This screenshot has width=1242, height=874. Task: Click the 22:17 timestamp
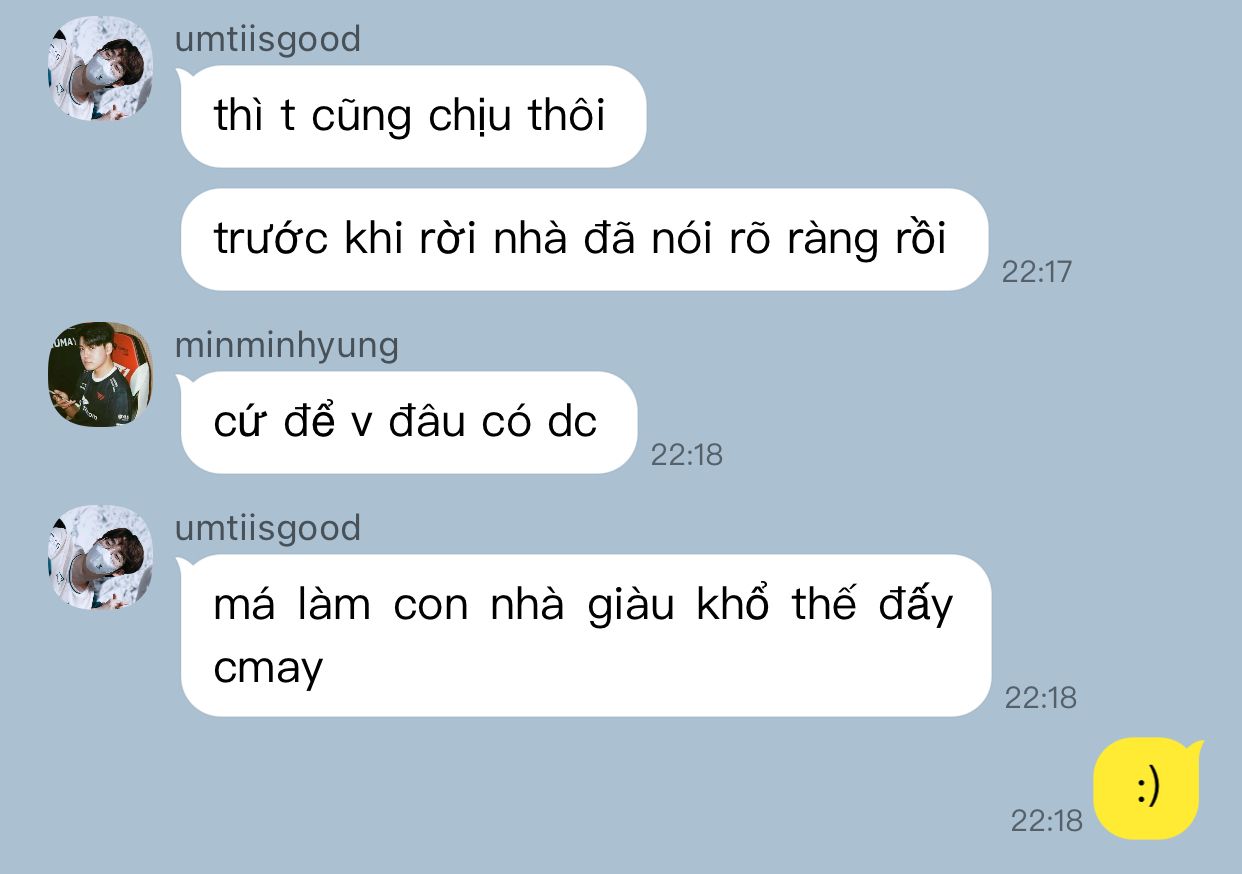tap(1036, 271)
